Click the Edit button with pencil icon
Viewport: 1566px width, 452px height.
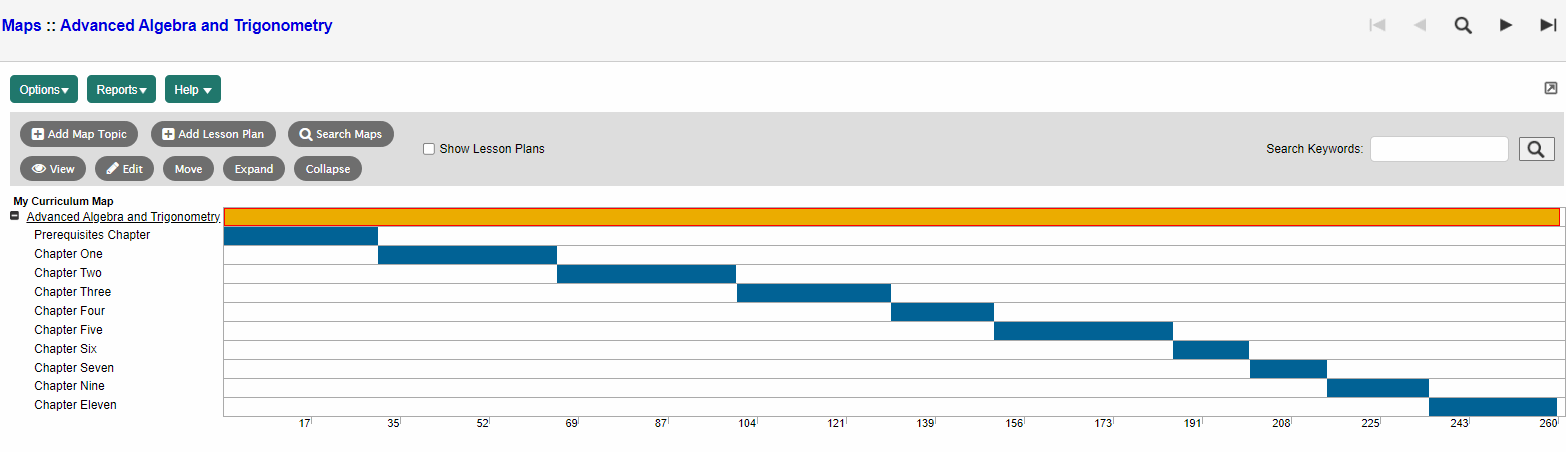click(x=125, y=169)
